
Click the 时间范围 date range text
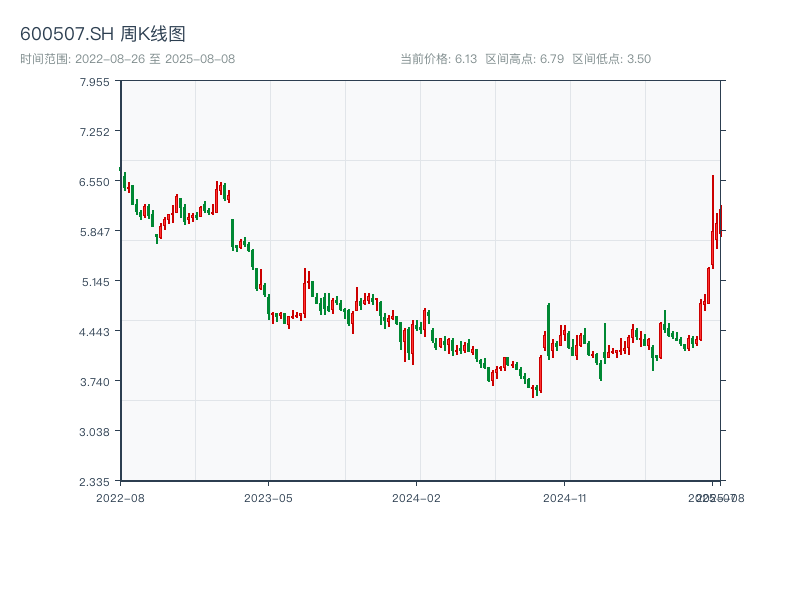click(x=128, y=59)
